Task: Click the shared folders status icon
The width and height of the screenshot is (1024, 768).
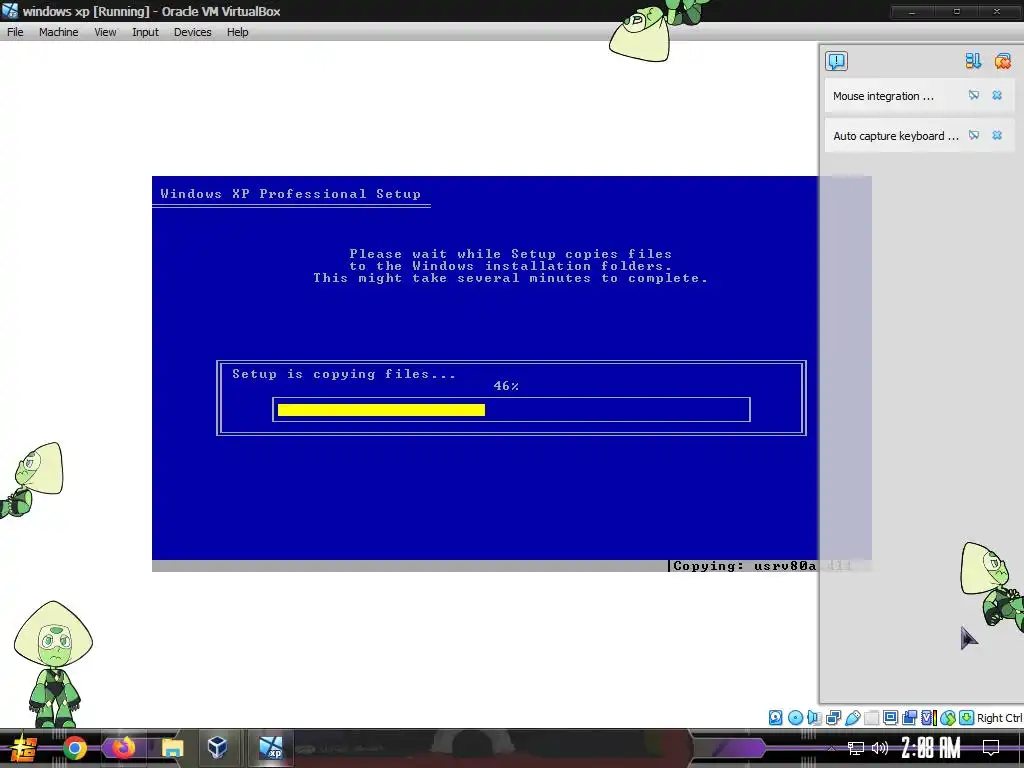Action: tap(871, 718)
